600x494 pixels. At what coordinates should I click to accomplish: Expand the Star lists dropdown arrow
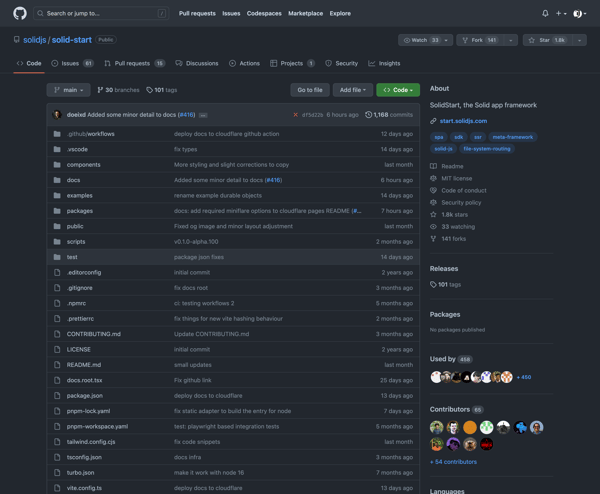pos(579,40)
